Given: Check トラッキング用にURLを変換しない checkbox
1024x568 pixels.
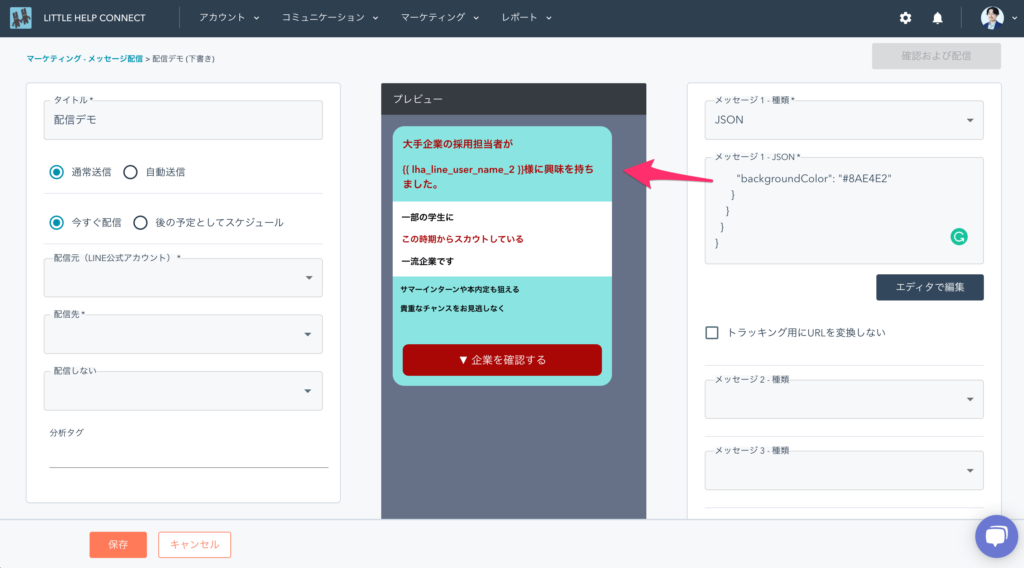Looking at the screenshot, I should 712,332.
